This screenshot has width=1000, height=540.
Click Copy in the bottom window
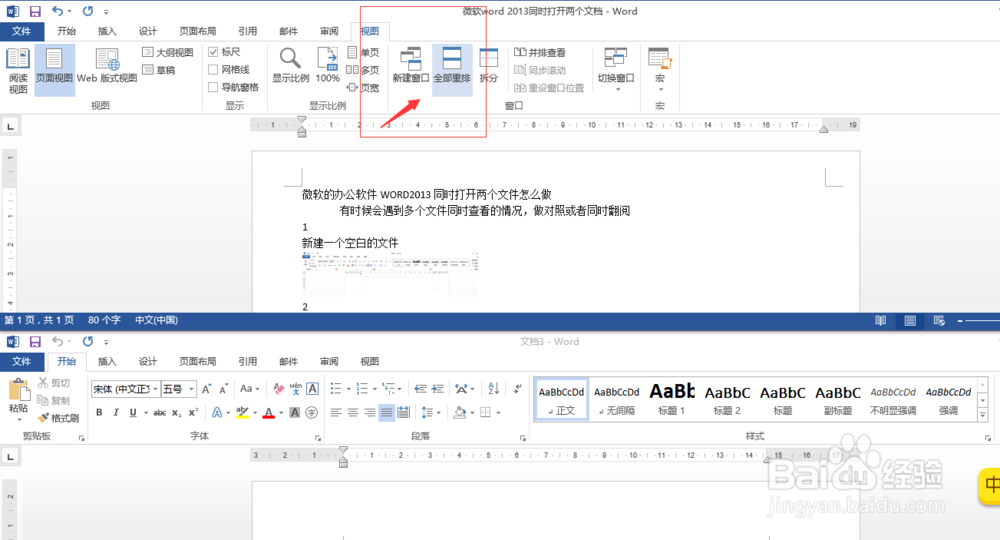[54, 400]
